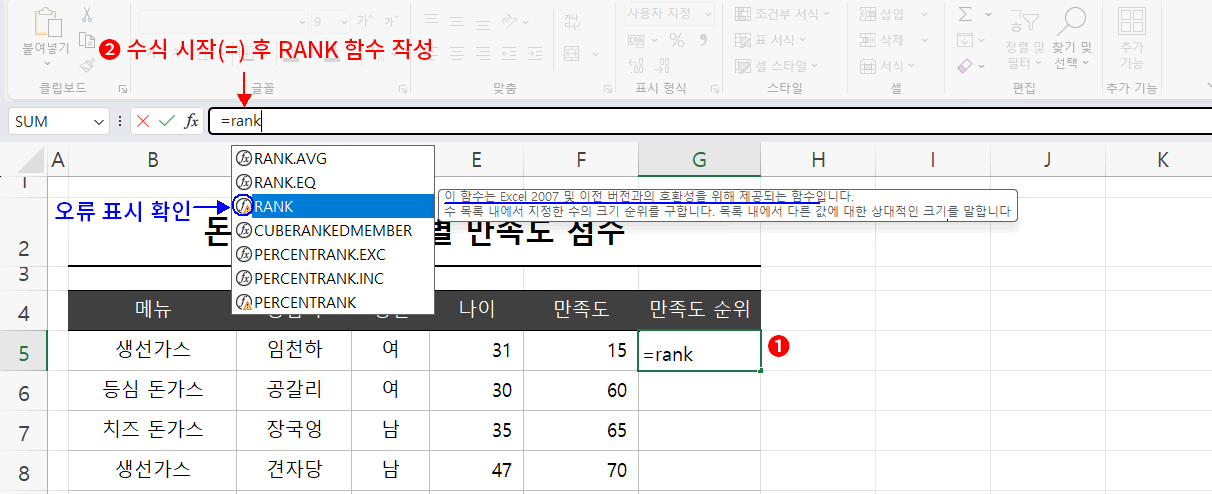This screenshot has width=1212, height=494.
Task: Click the Cancel (X) button in formula bar
Action: click(x=143, y=121)
